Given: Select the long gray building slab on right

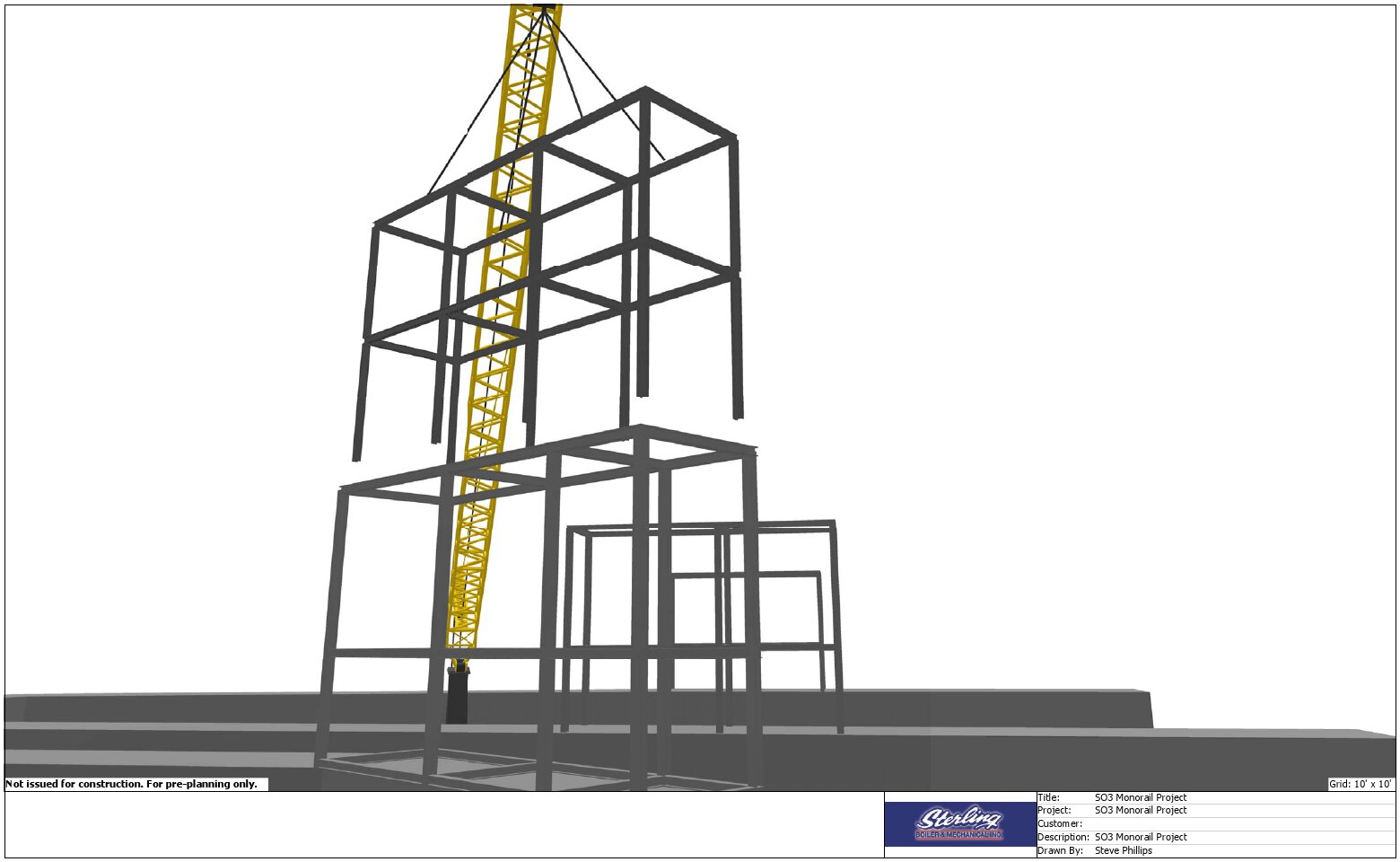Looking at the screenshot, I should click(1167, 754).
